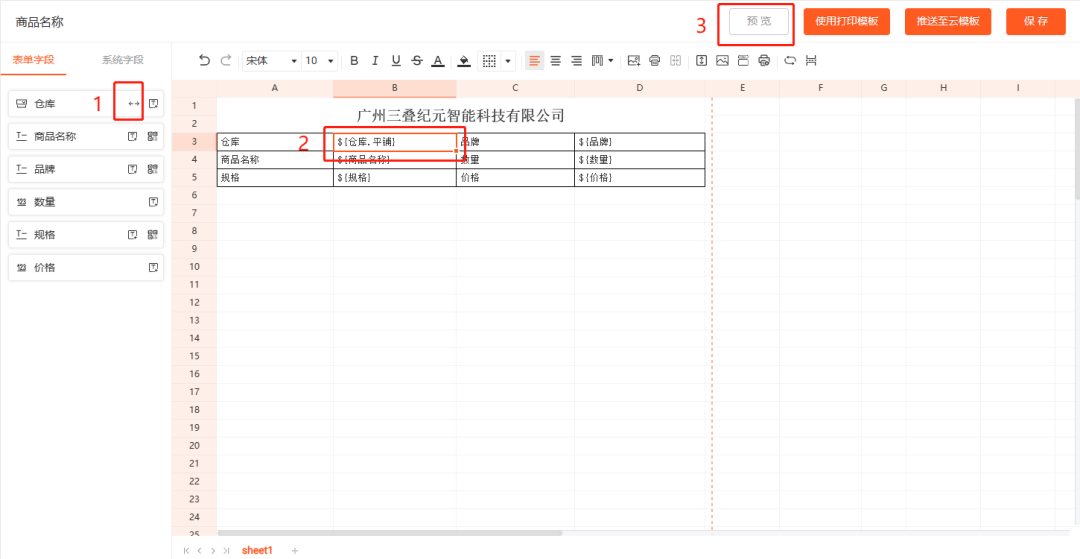The height and width of the screenshot is (559, 1080).
Task: Select the 商品名称 label cell in the sheet
Action: pyautogui.click(x=275, y=160)
